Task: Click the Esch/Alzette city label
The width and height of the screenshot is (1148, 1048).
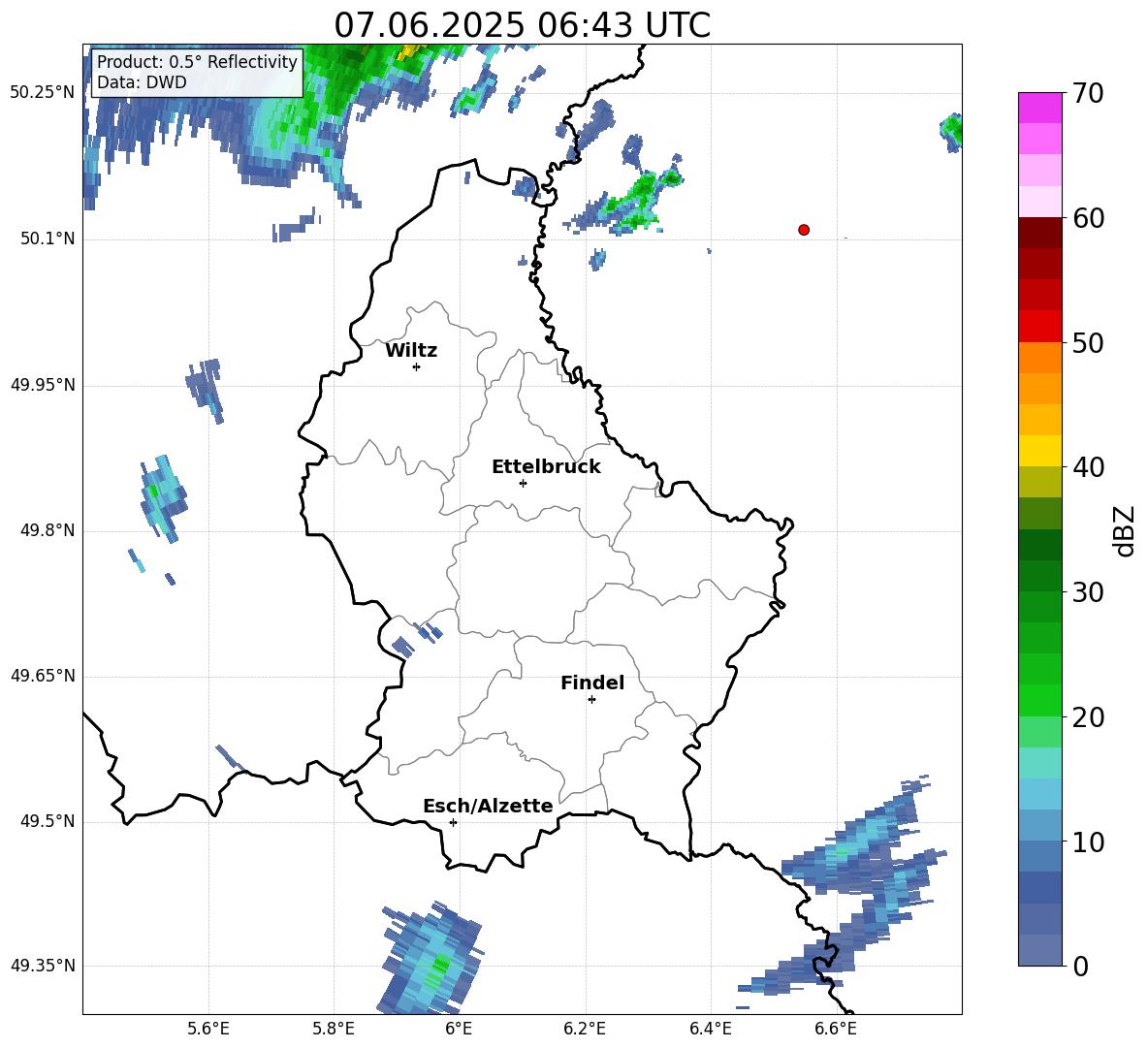Action: pyautogui.click(x=488, y=806)
